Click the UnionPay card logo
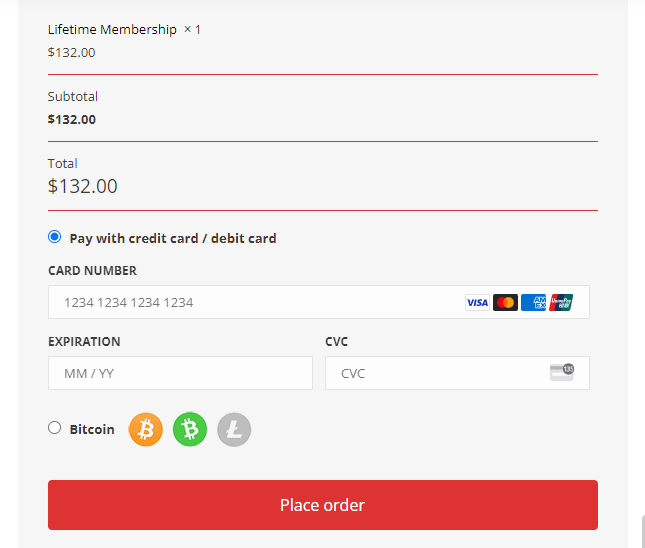 (x=561, y=302)
